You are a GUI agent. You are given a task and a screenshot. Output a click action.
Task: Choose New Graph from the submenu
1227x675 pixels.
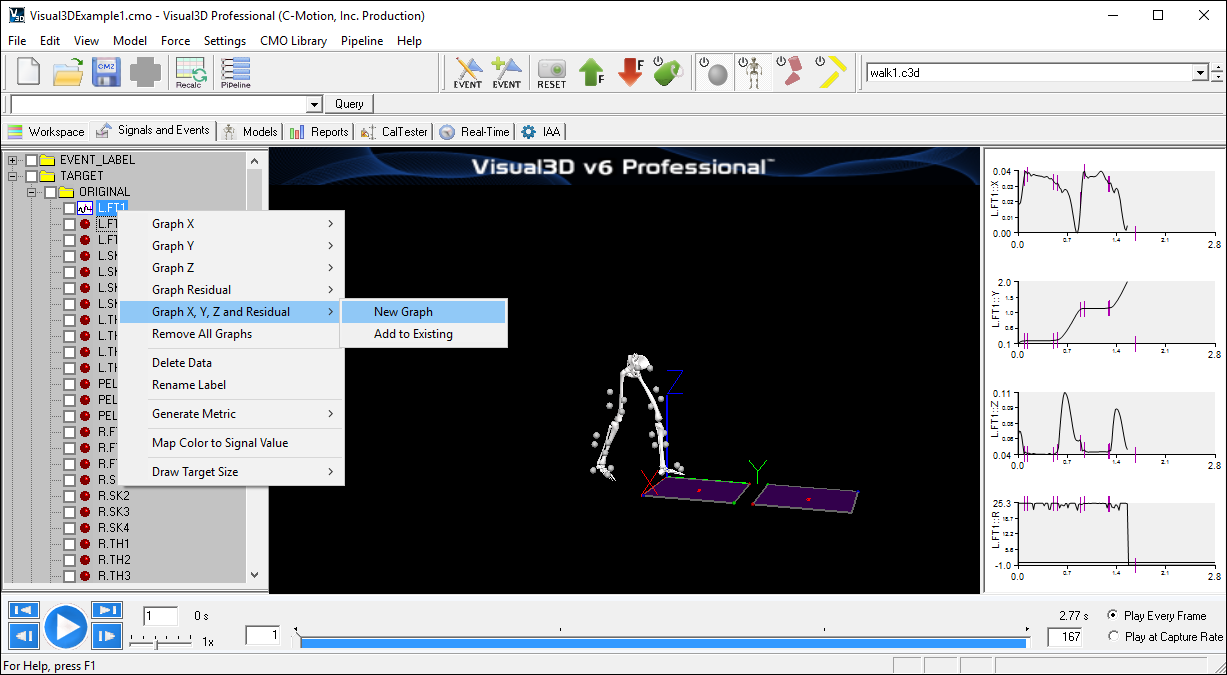424,312
